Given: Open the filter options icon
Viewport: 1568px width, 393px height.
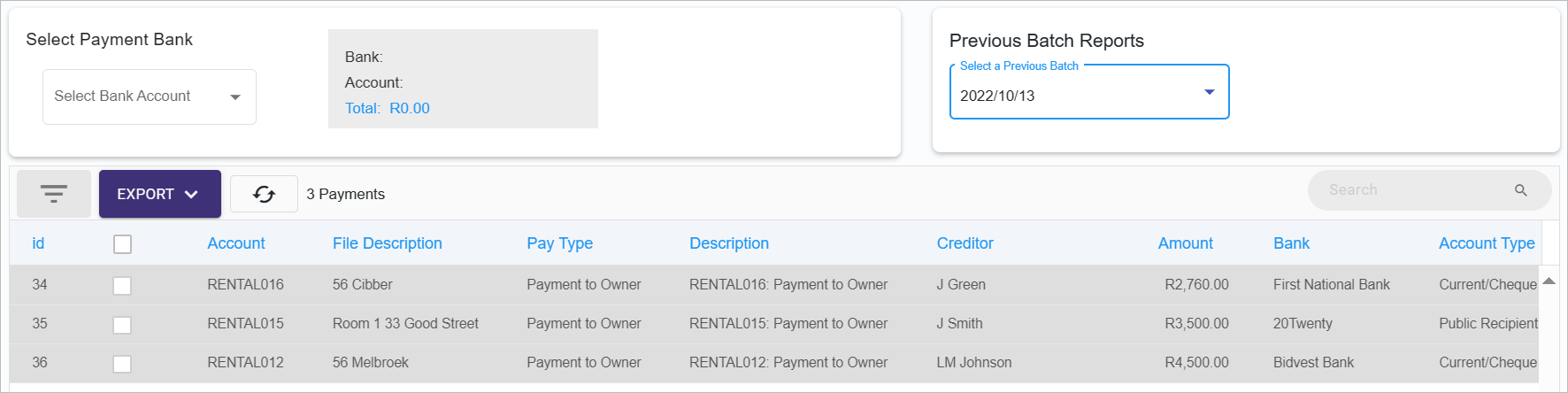Looking at the screenshot, I should click(54, 194).
